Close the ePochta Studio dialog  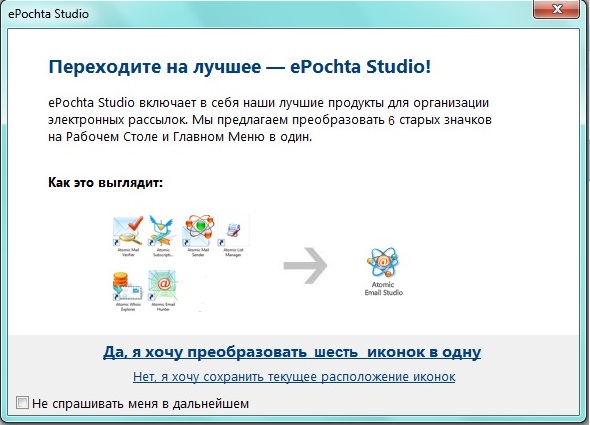(556, 9)
